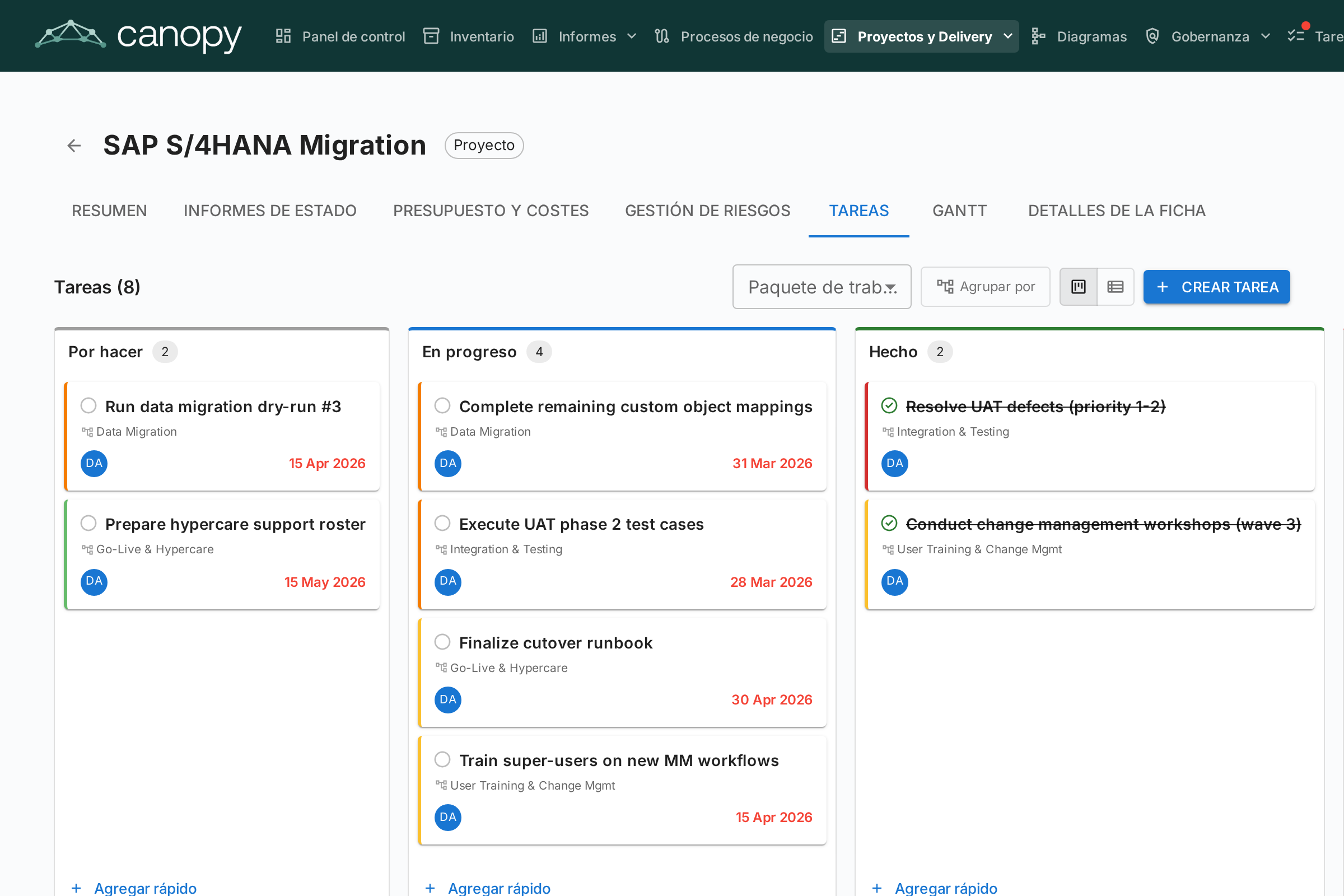Click DA avatar on Complete remaining custom object mappings
Image resolution: width=1344 pixels, height=896 pixels.
tap(448, 463)
